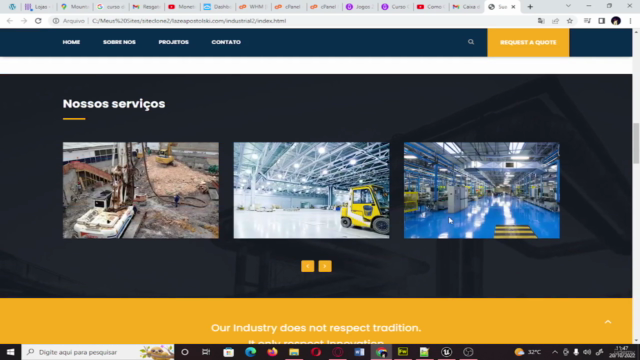Switch to the Gmail Resgate tab
640x360 pixels.
pyautogui.click(x=146, y=7)
